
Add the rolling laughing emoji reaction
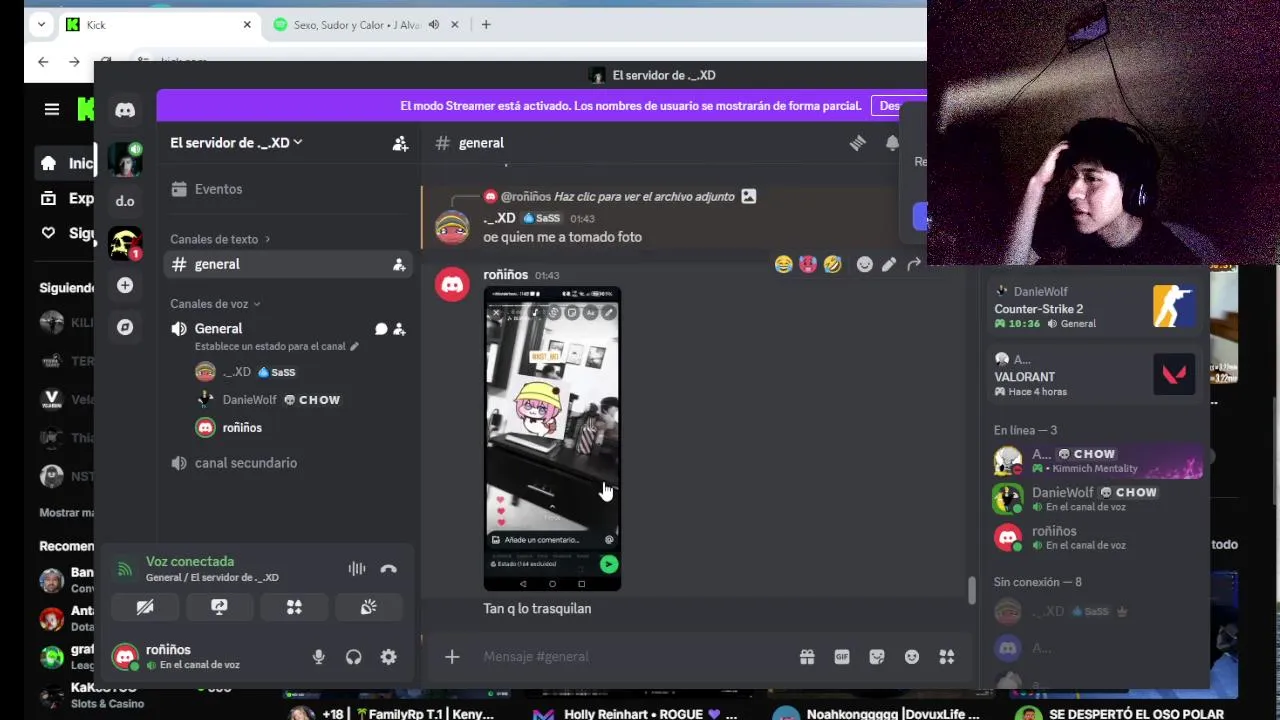pos(833,264)
